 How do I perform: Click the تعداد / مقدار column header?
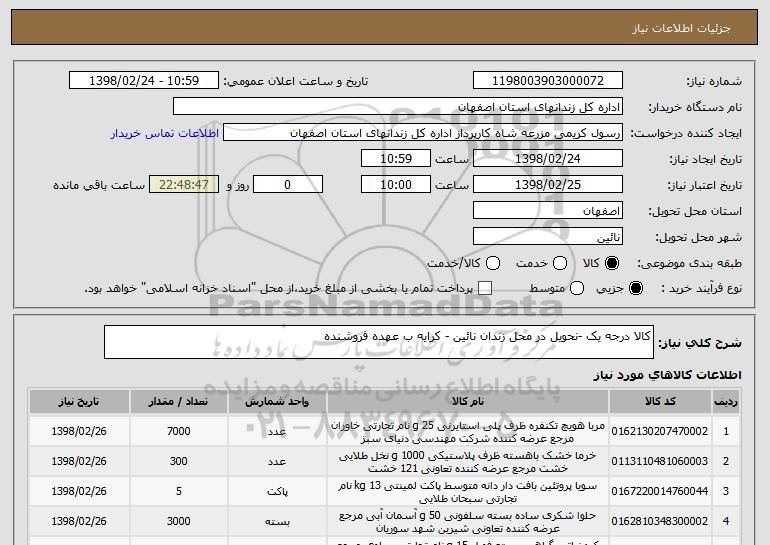[178, 402]
